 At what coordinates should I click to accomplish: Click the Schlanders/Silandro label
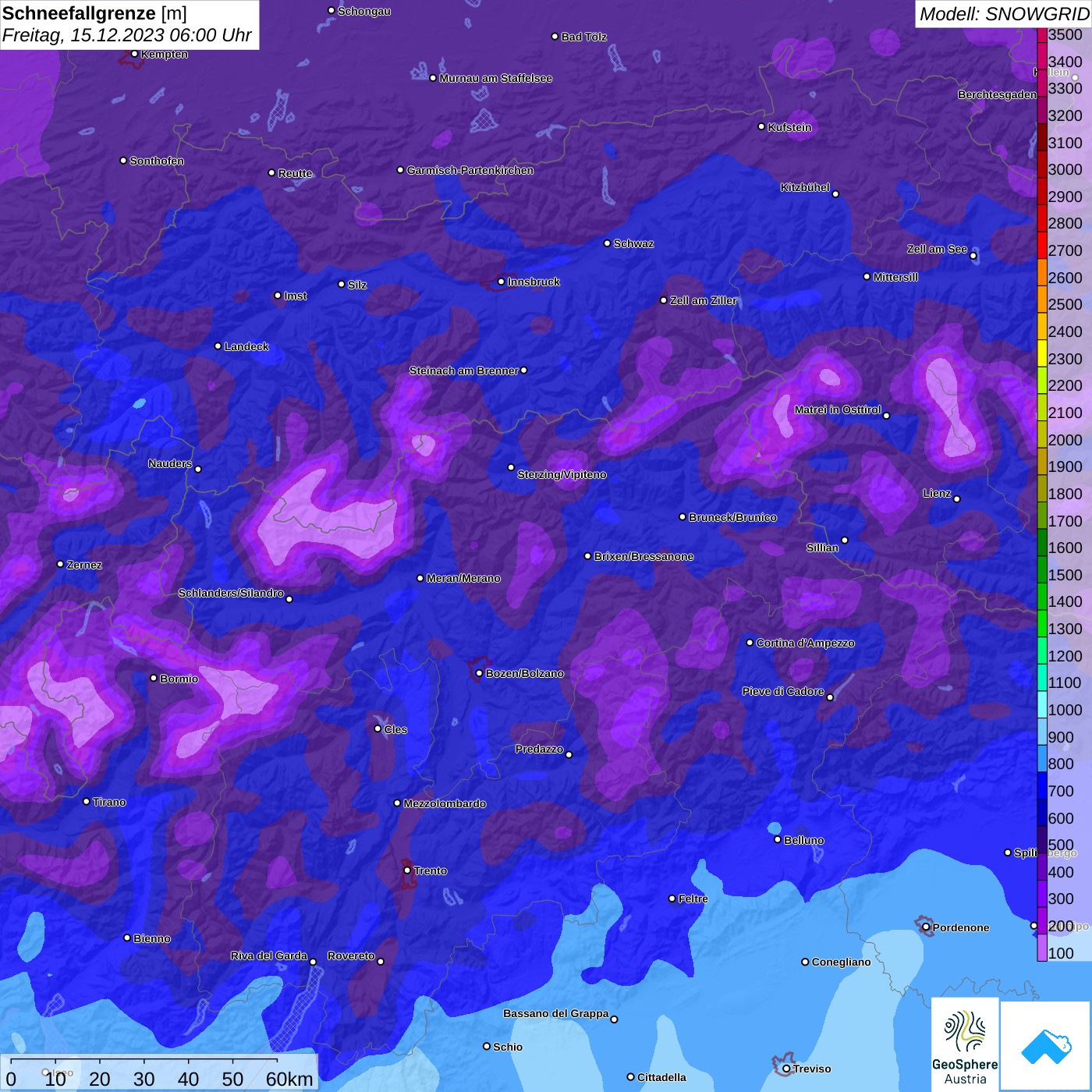231,593
